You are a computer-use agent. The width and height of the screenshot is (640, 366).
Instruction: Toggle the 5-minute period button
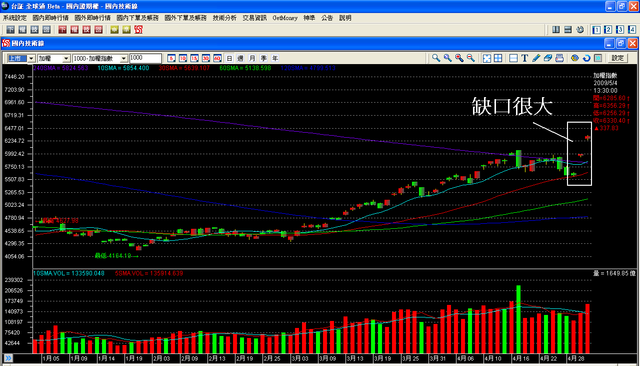click(171, 58)
